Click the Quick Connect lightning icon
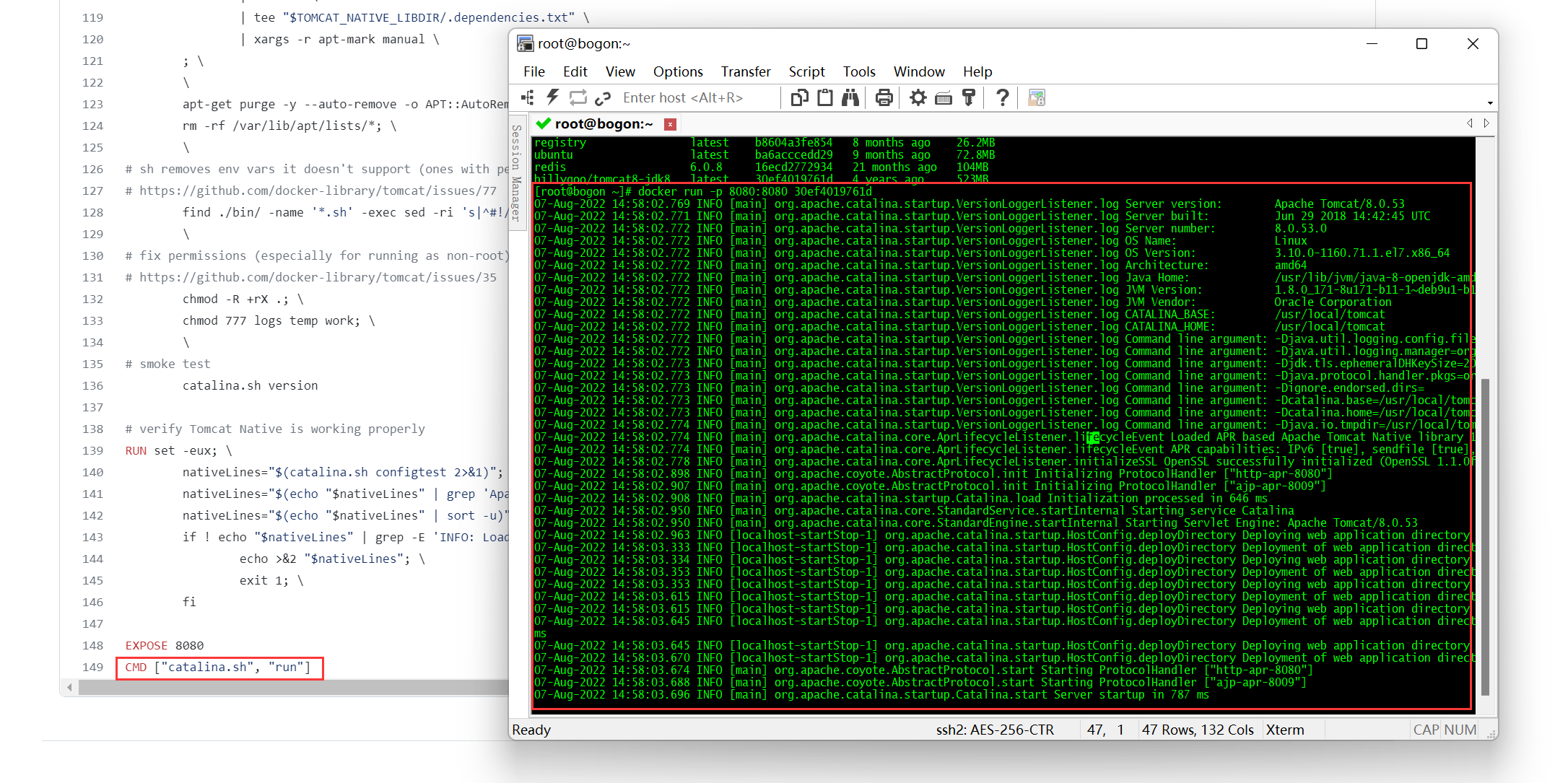Screen dimensions: 1568x783 (553, 97)
